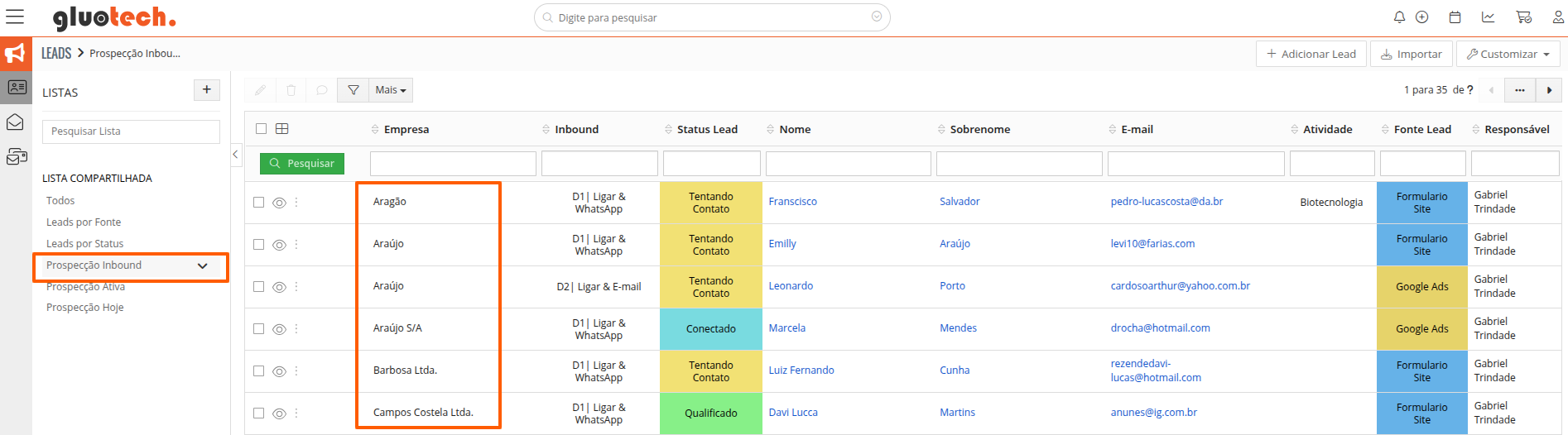The width and height of the screenshot is (1568, 435).
Task: Click the notifications bell icon
Action: 1399,17
